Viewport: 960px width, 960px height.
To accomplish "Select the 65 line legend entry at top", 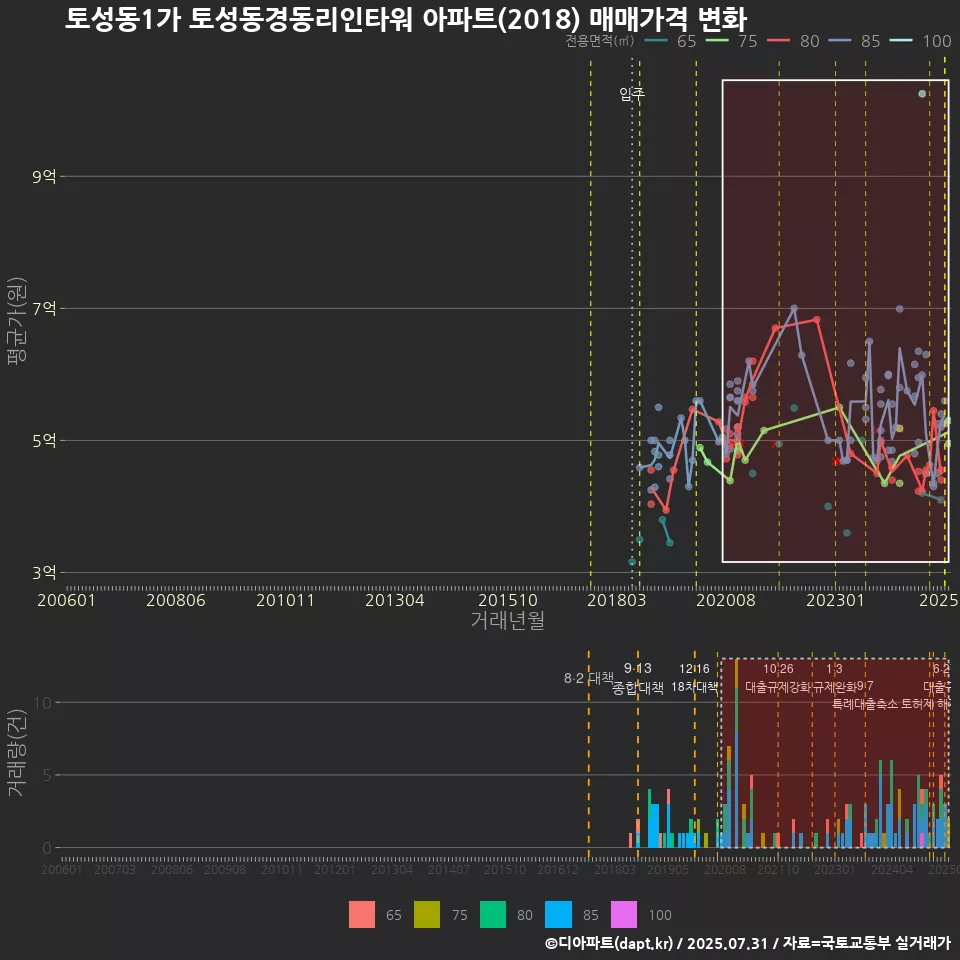I will coord(671,41).
